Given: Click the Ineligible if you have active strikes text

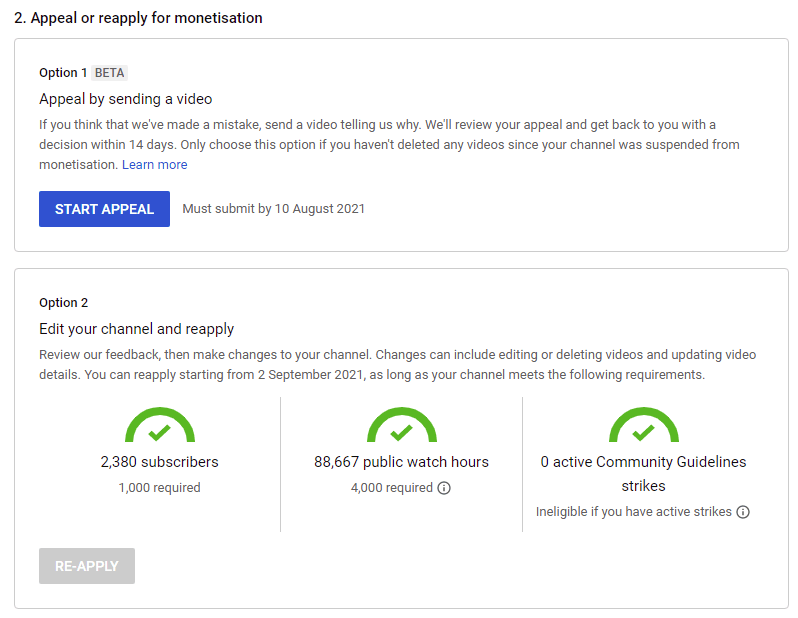Looking at the screenshot, I should pyautogui.click(x=634, y=512).
